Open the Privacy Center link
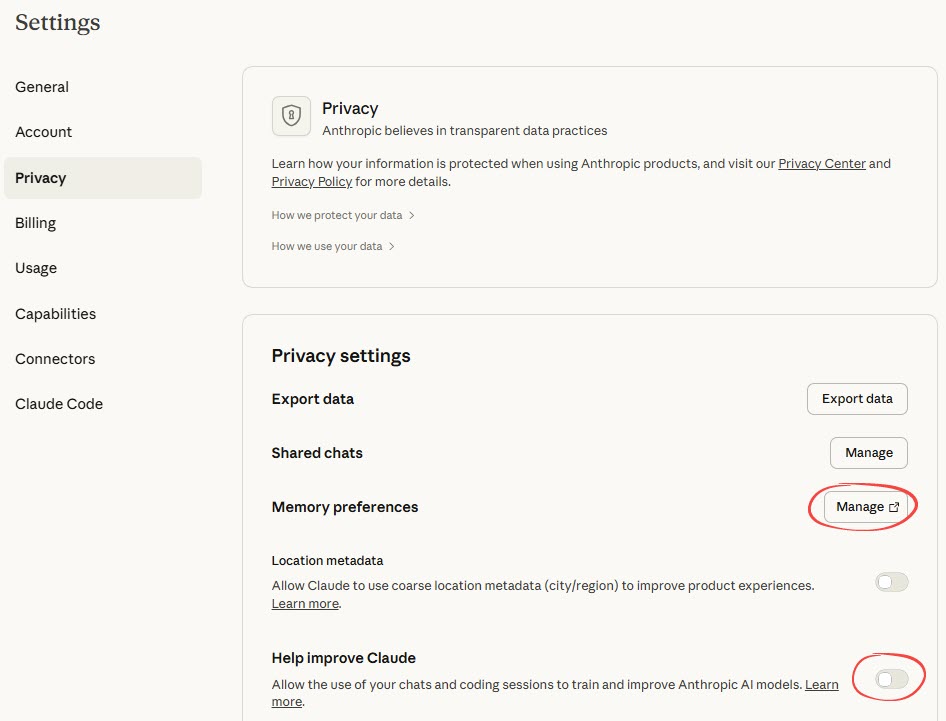 tap(822, 163)
